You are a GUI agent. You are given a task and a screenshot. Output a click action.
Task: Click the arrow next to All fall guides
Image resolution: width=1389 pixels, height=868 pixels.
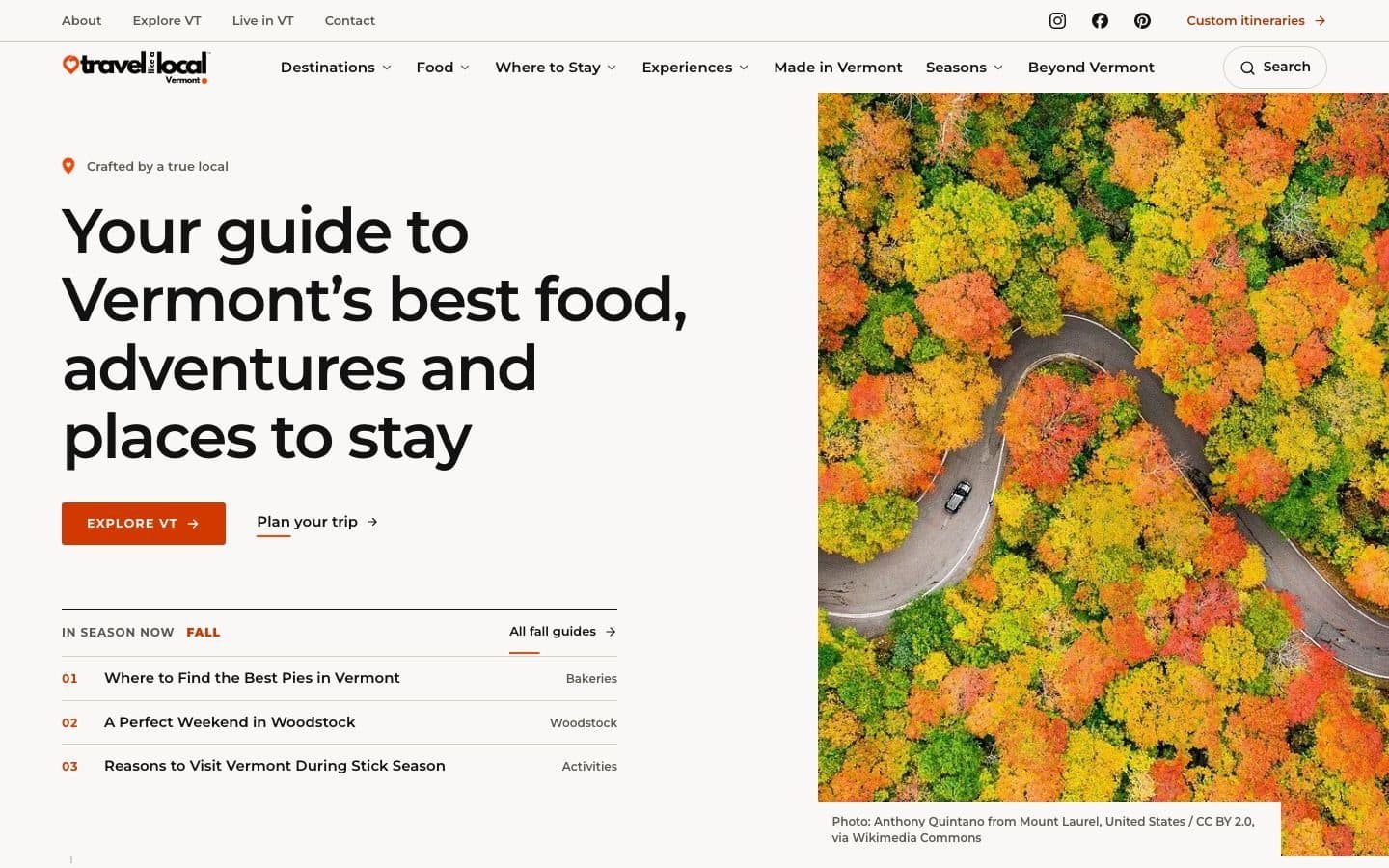point(611,632)
